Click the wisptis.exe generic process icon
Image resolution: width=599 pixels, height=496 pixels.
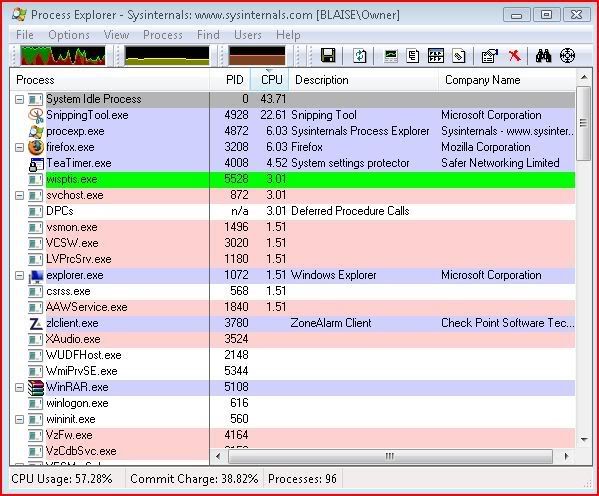[36, 179]
